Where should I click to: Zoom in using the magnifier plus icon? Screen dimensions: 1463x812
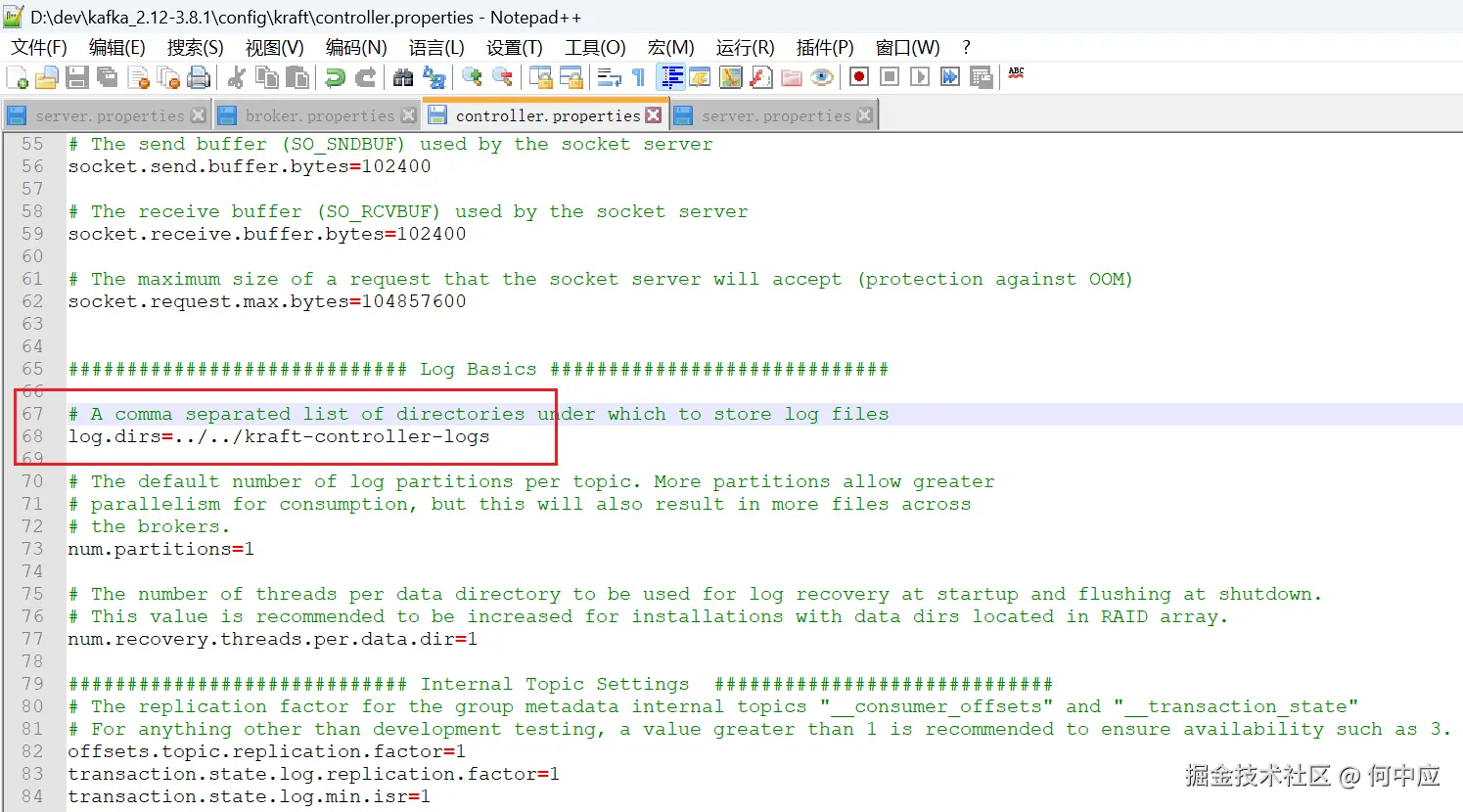coord(472,77)
